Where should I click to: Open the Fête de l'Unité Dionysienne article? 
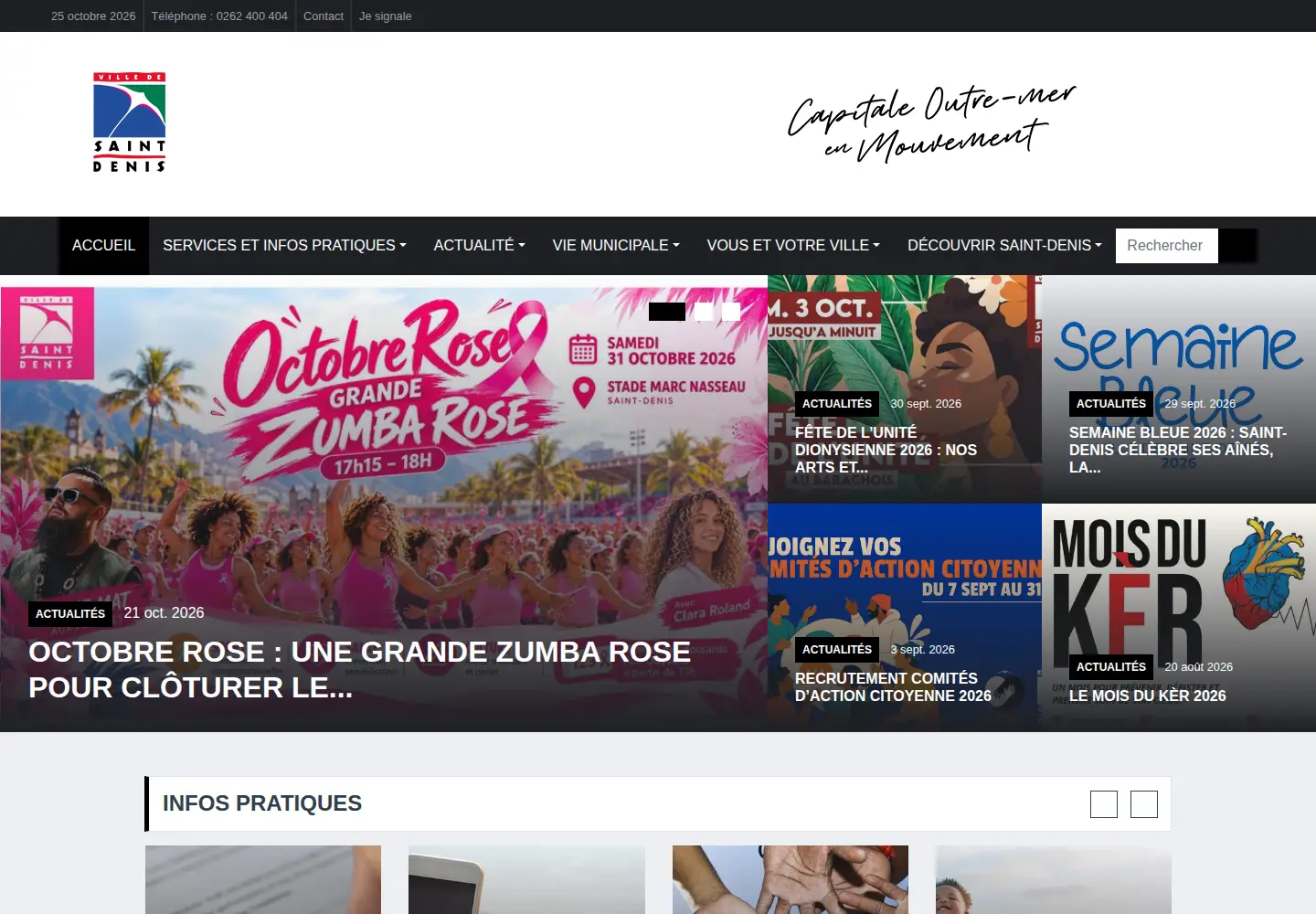[886, 450]
